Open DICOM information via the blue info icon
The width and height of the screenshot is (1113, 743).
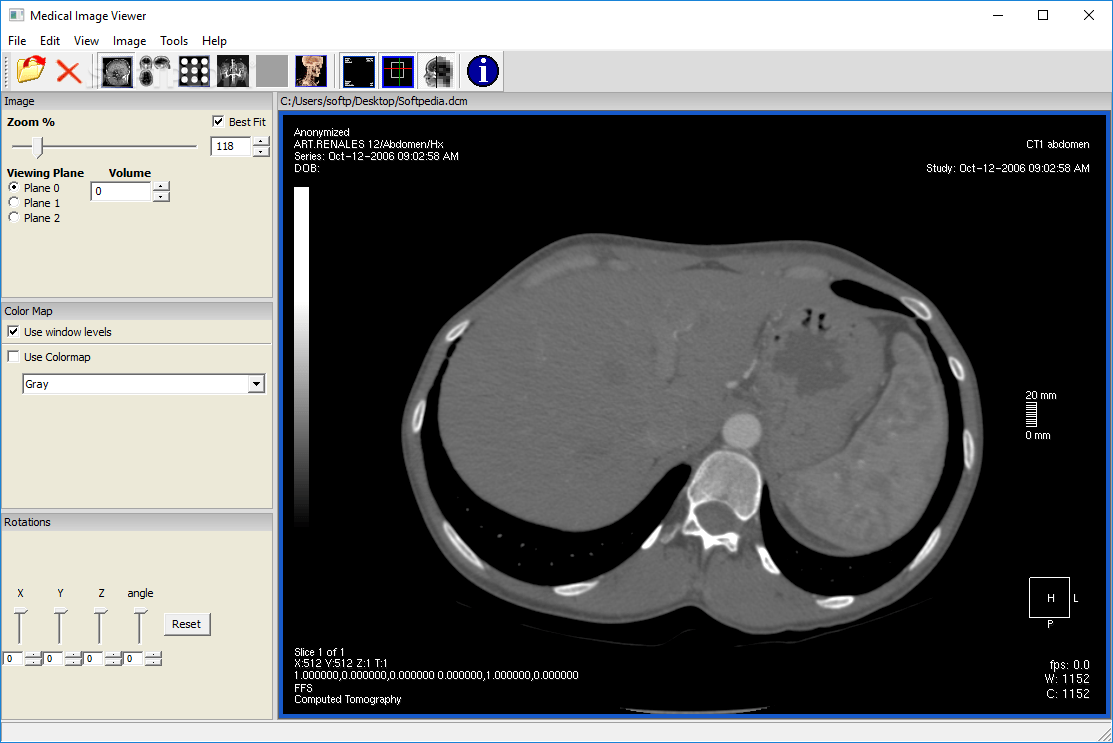(x=481, y=70)
